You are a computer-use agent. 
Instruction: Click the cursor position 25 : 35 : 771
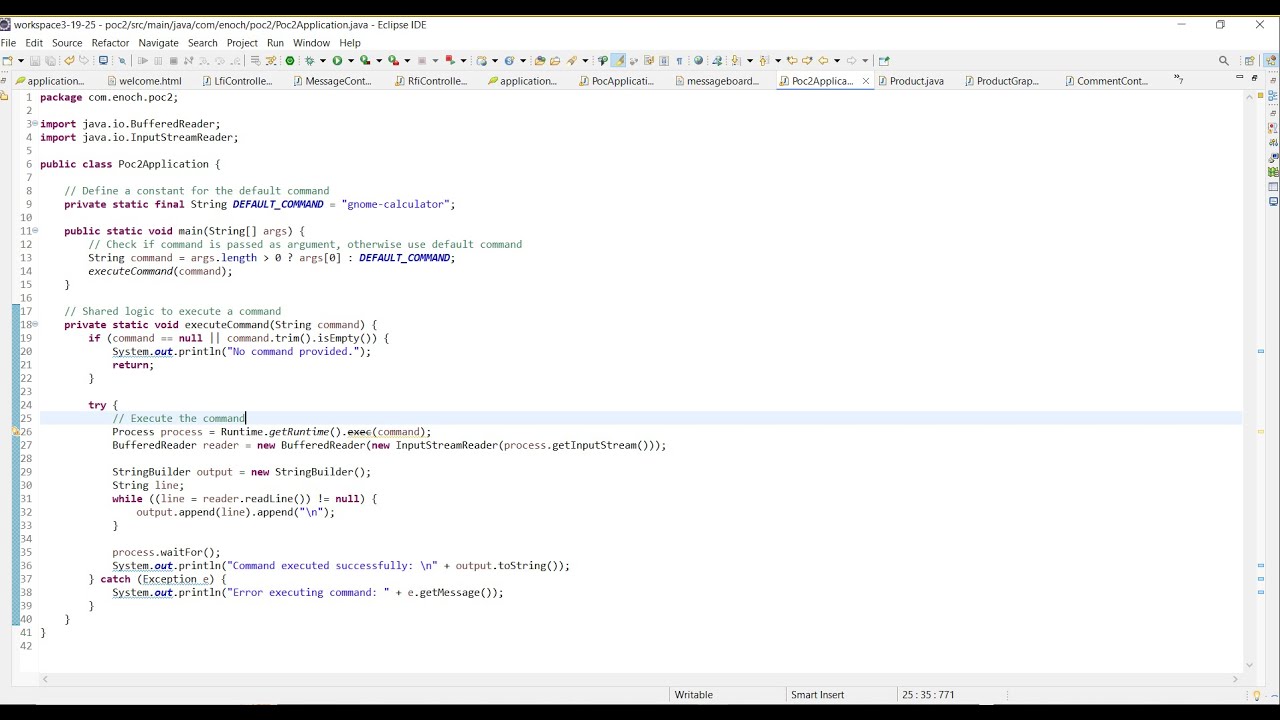[x=928, y=695]
